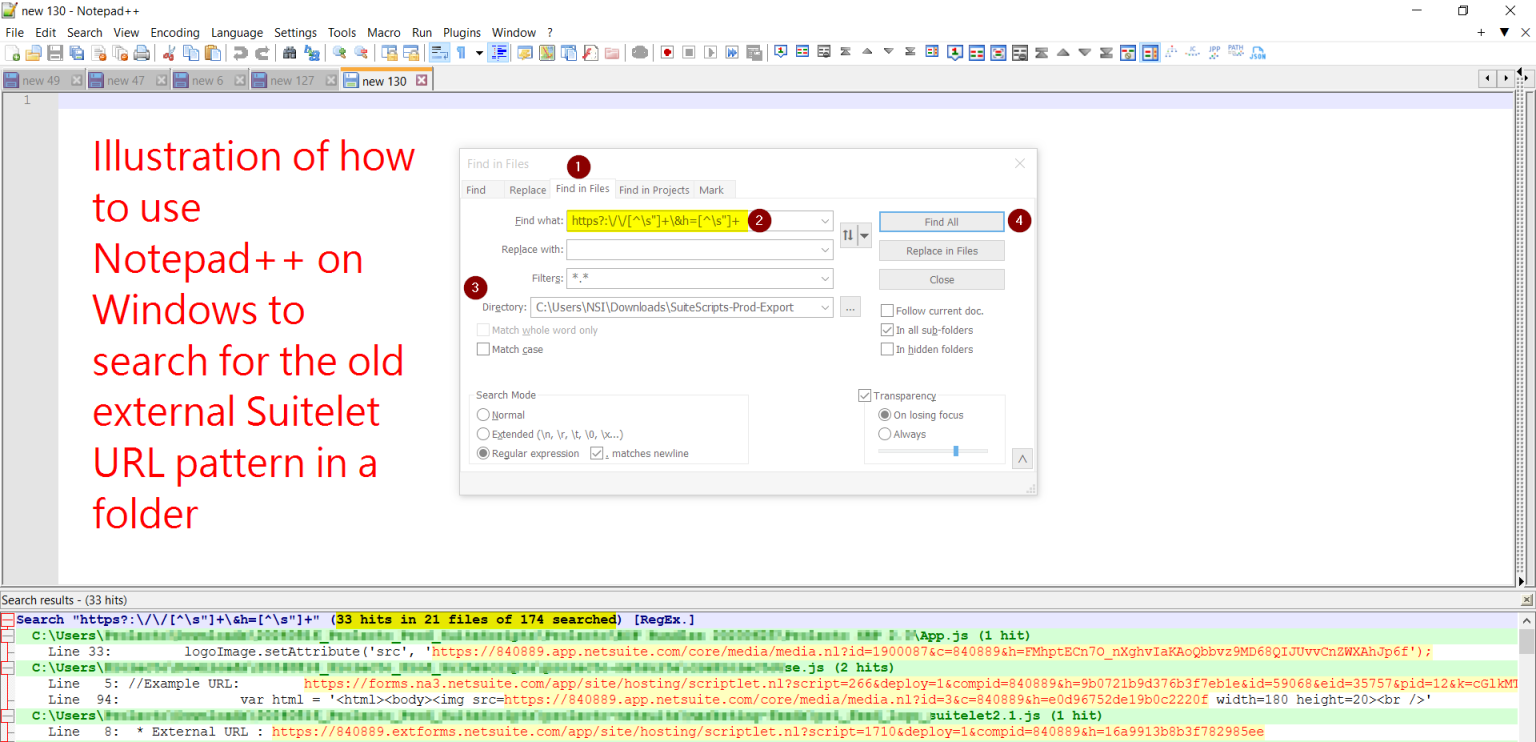
Task: Select the Zoom In tool on toolbar
Action: (x=339, y=52)
